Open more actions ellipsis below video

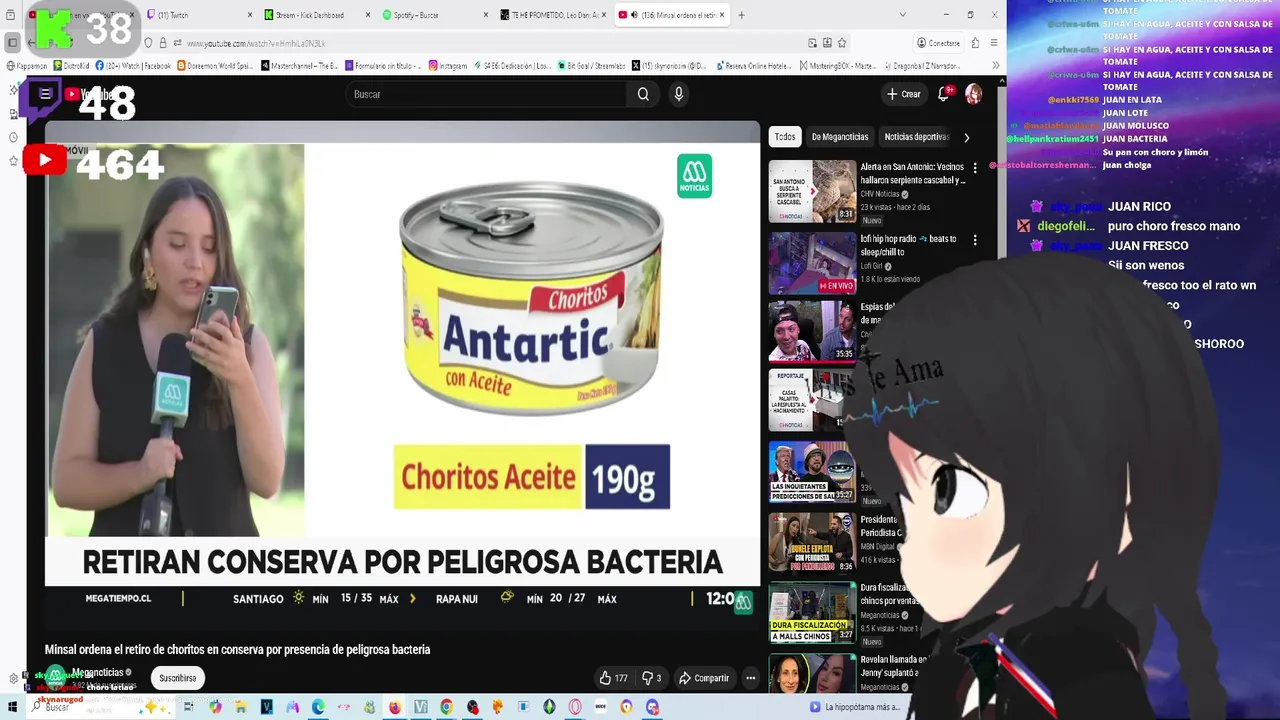pyautogui.click(x=750, y=678)
